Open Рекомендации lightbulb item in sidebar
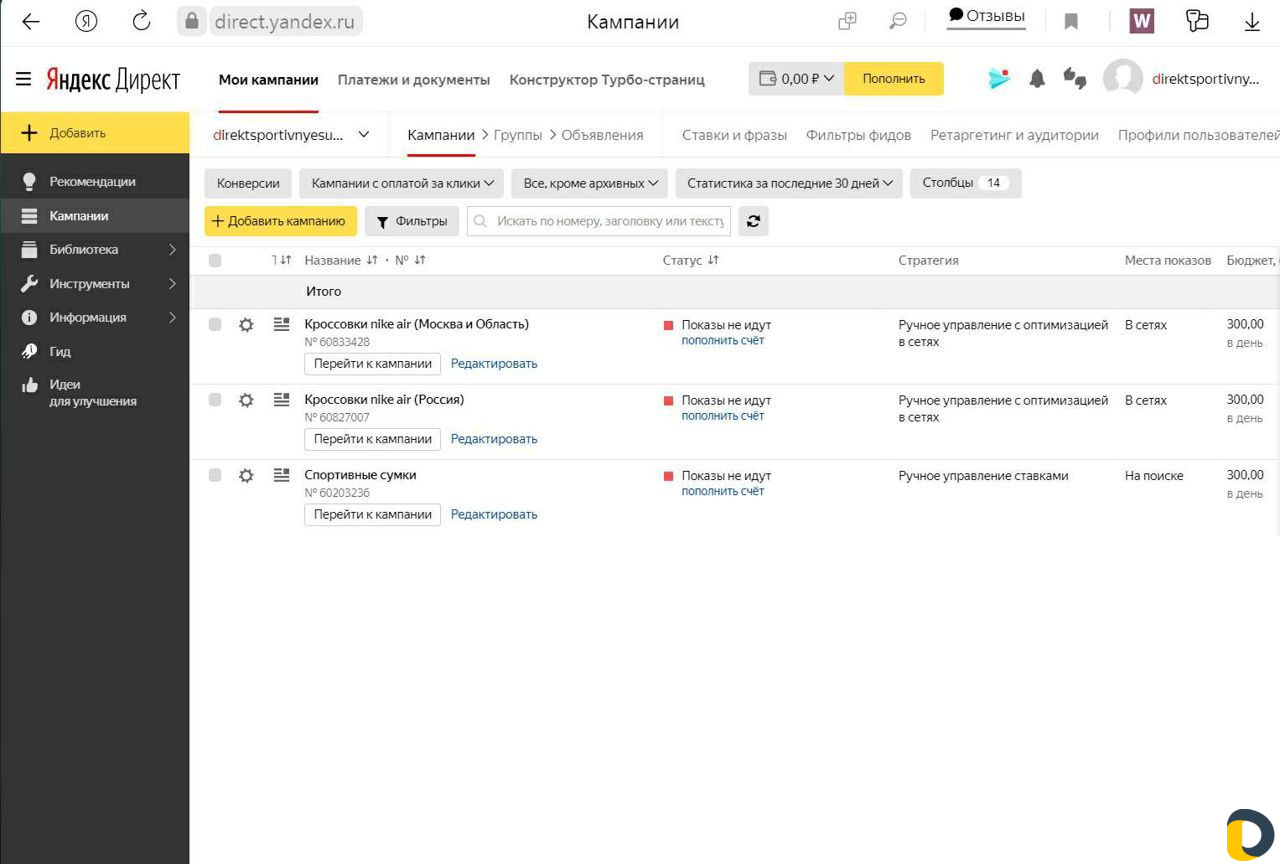The height and width of the screenshot is (864, 1280). (95, 182)
